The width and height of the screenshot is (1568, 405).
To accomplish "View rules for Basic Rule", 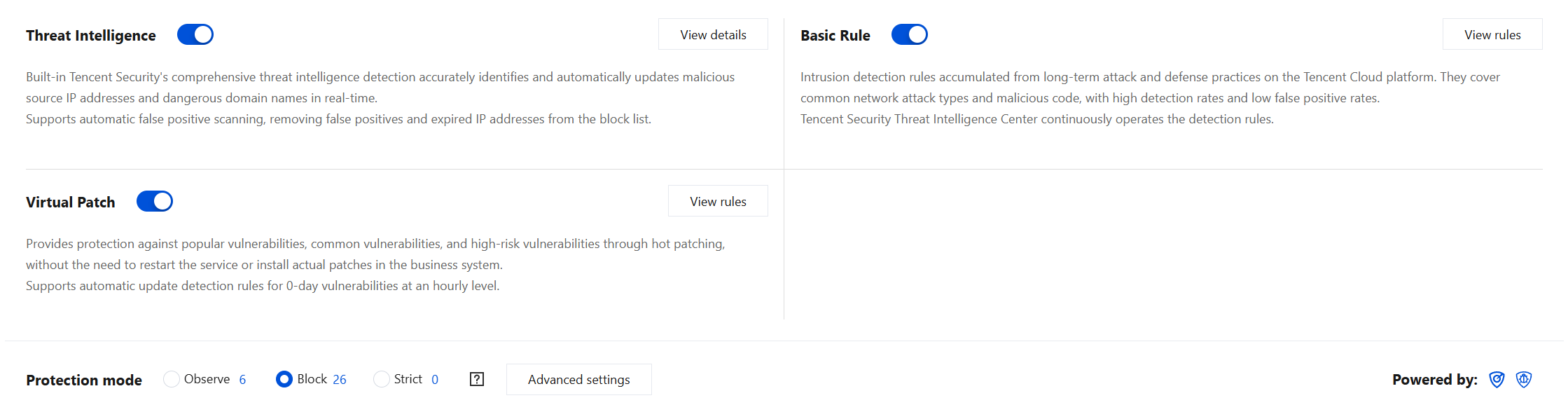I will coord(1492,34).
